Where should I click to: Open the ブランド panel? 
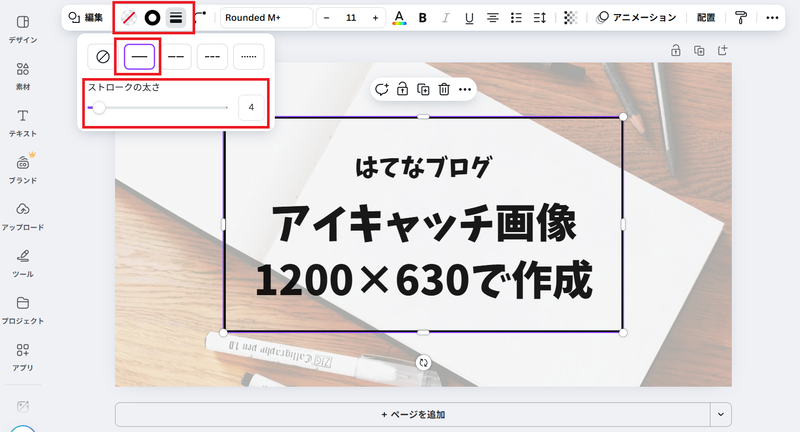coord(22,170)
